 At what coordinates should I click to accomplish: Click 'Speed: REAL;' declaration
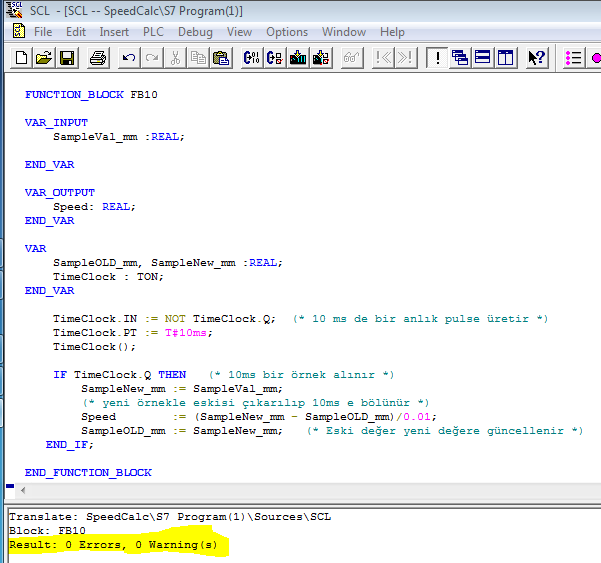click(x=94, y=207)
